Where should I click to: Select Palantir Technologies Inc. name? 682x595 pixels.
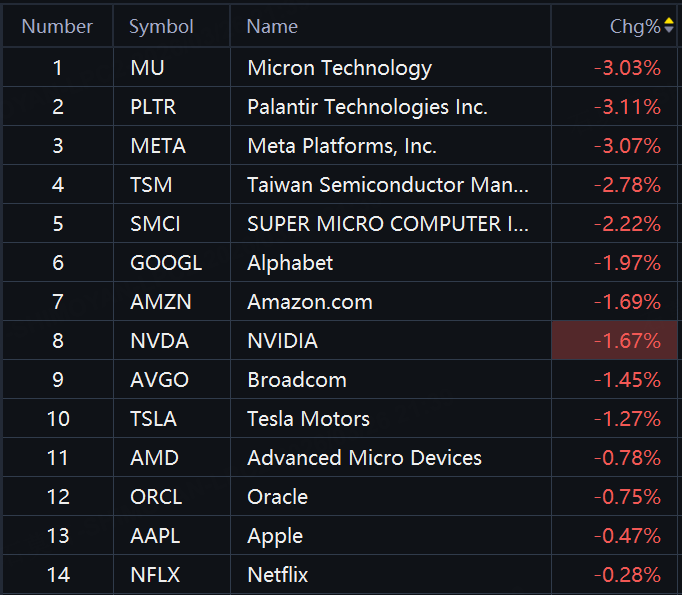click(x=367, y=107)
